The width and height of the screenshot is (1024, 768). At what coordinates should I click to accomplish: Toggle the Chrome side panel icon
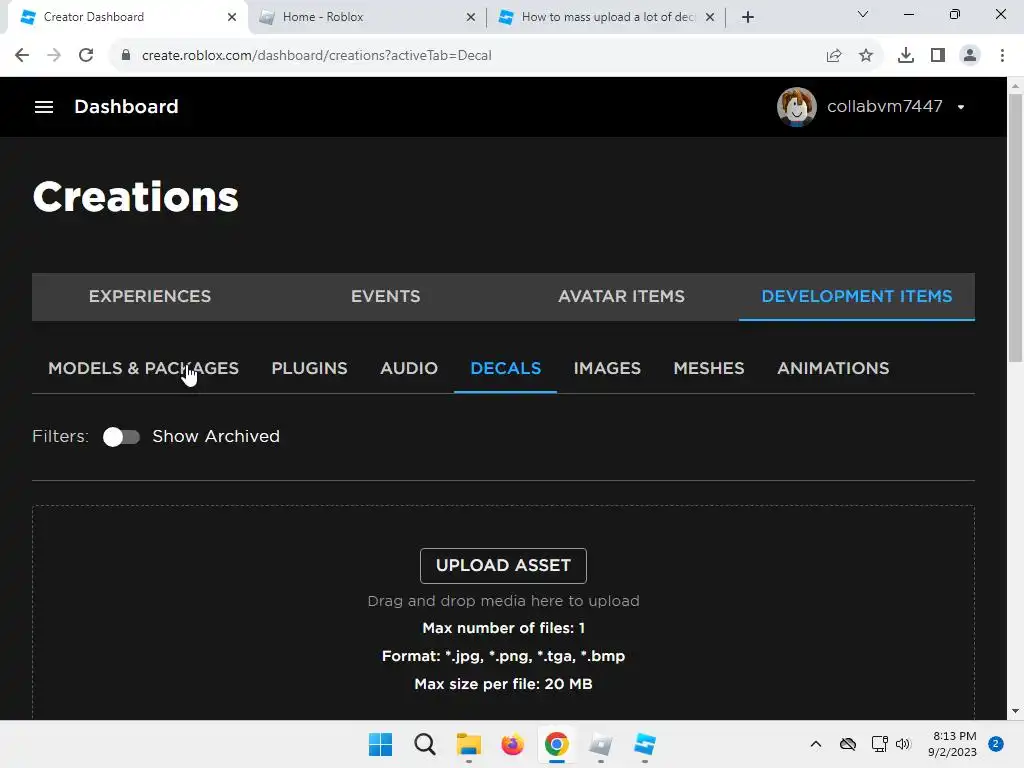point(938,56)
